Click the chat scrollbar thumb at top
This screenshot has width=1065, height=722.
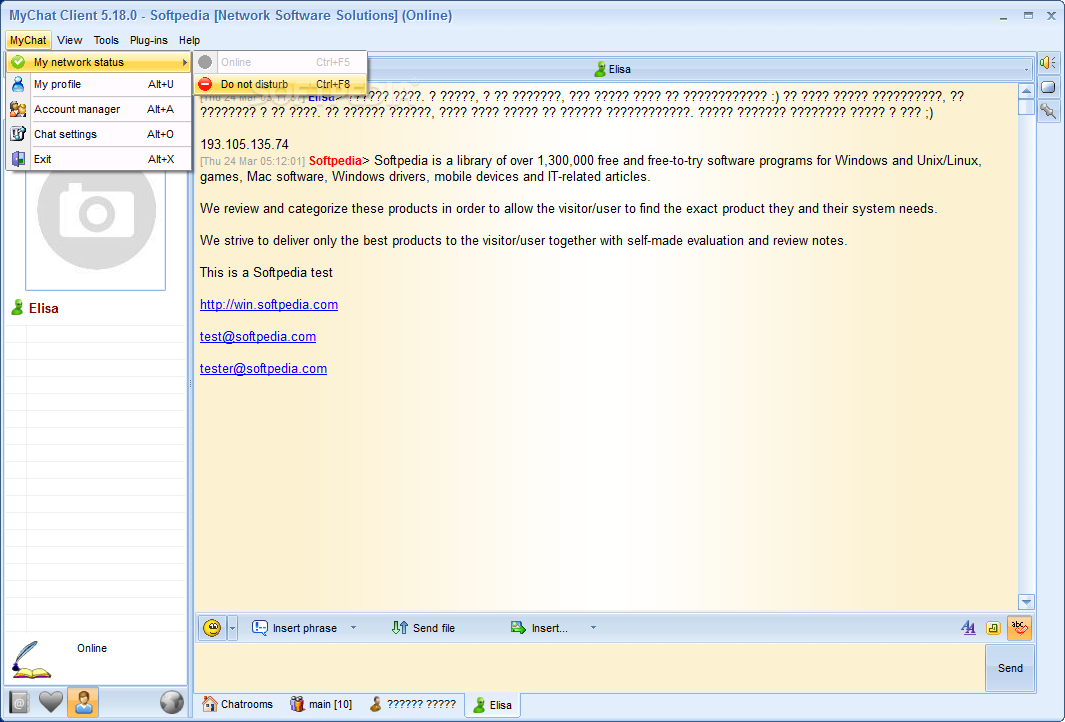1026,107
